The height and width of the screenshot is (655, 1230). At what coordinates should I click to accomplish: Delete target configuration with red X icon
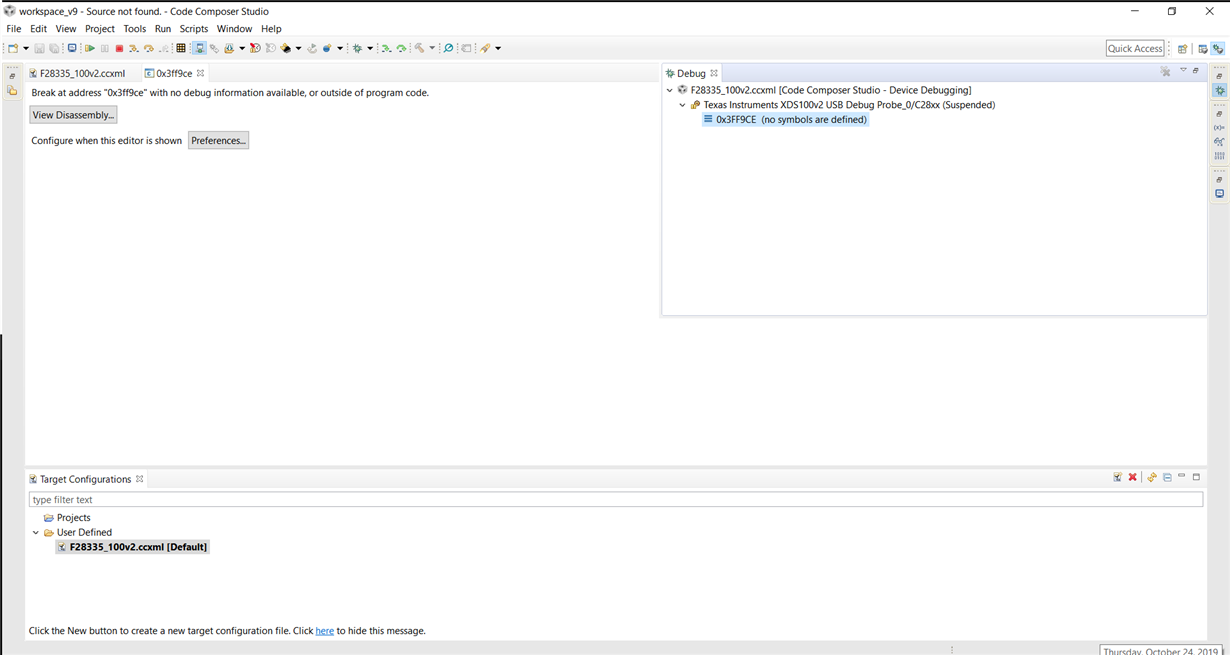1133,478
